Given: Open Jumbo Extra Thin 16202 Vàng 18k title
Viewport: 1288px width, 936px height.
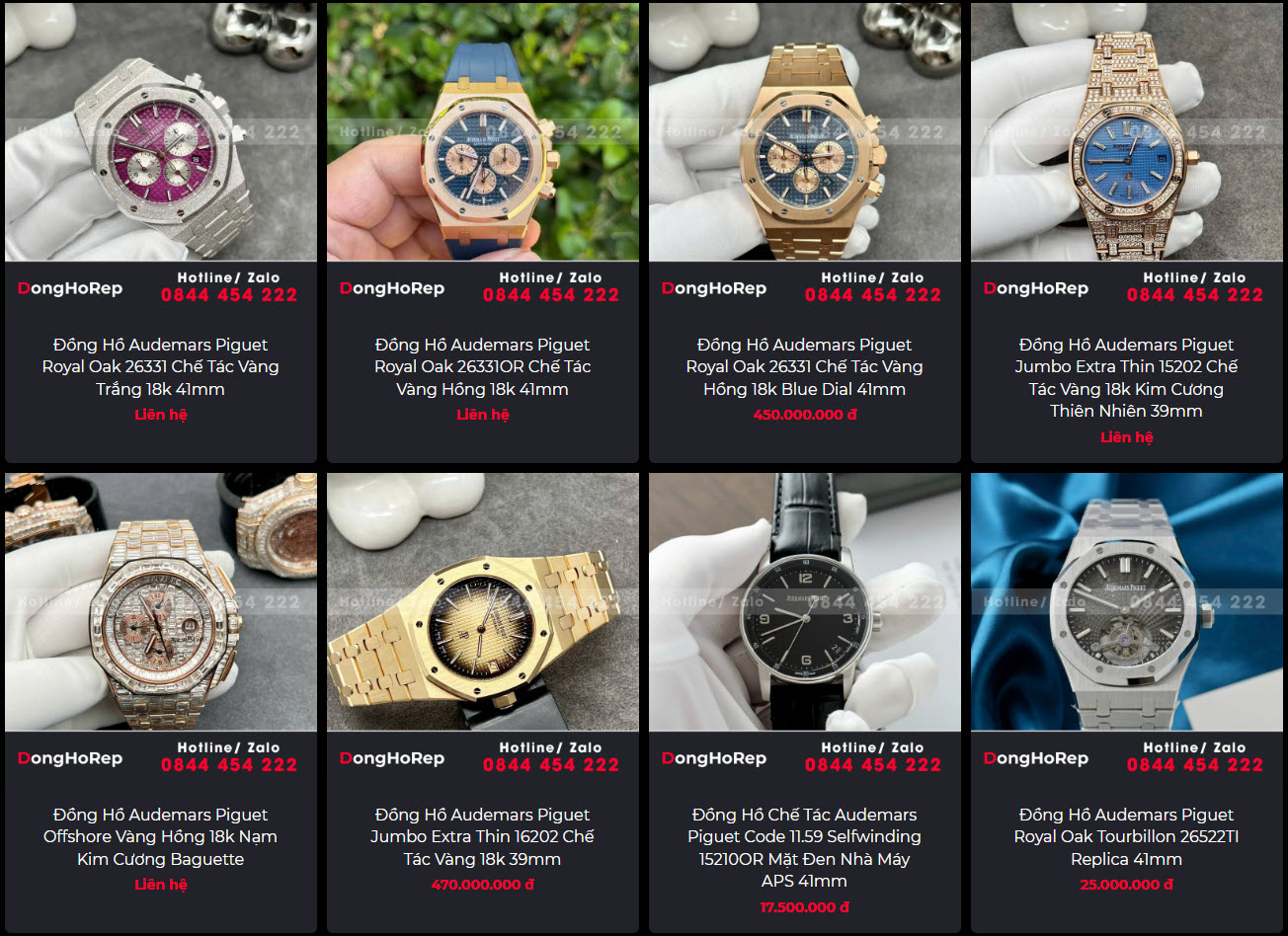Looking at the screenshot, I should [483, 837].
